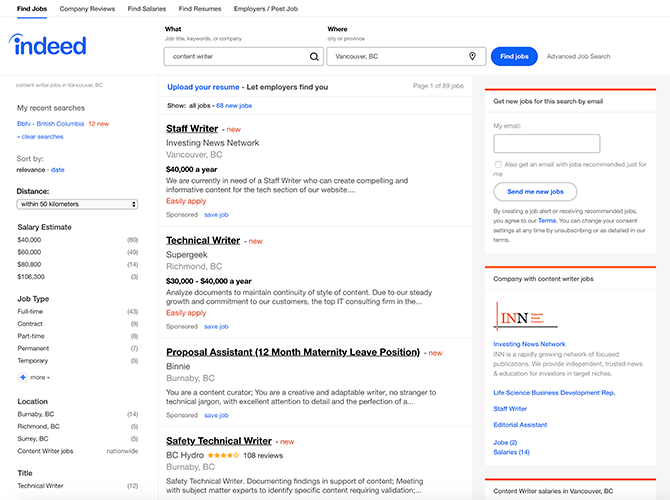The image size is (670, 500).
Task: Click into the Where location field
Action: pos(406,56)
